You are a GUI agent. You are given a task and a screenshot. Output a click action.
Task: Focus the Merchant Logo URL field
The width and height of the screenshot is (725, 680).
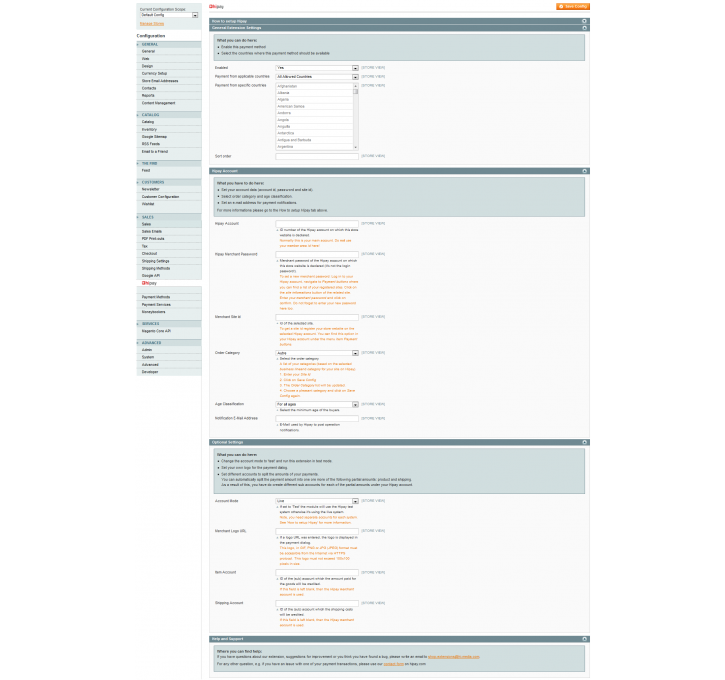pos(317,532)
